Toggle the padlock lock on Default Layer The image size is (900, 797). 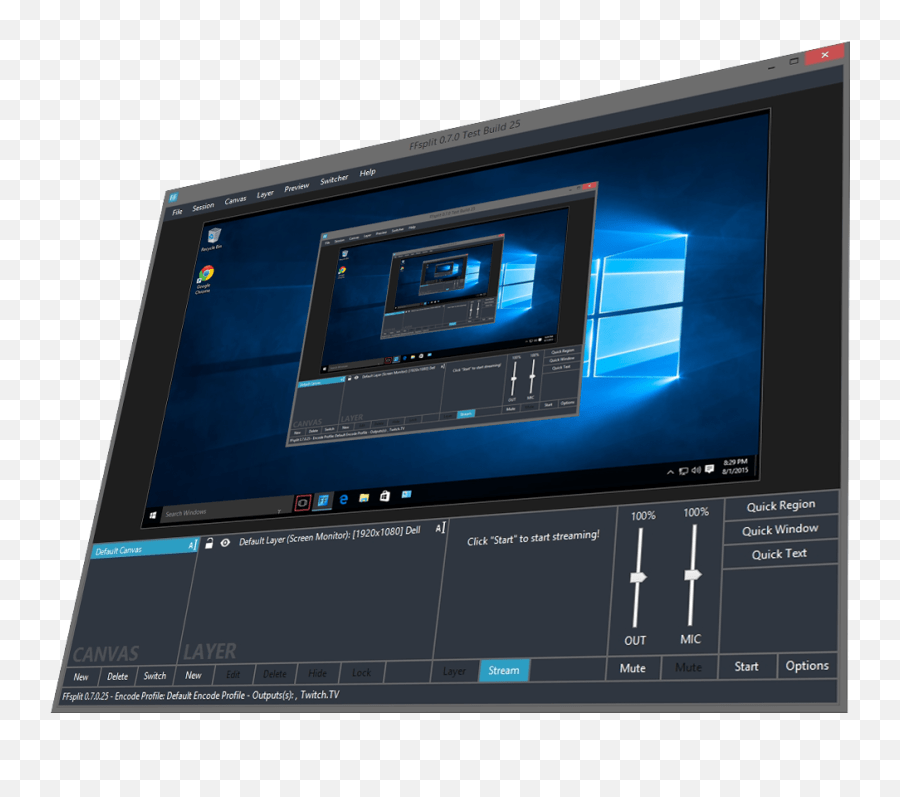210,541
